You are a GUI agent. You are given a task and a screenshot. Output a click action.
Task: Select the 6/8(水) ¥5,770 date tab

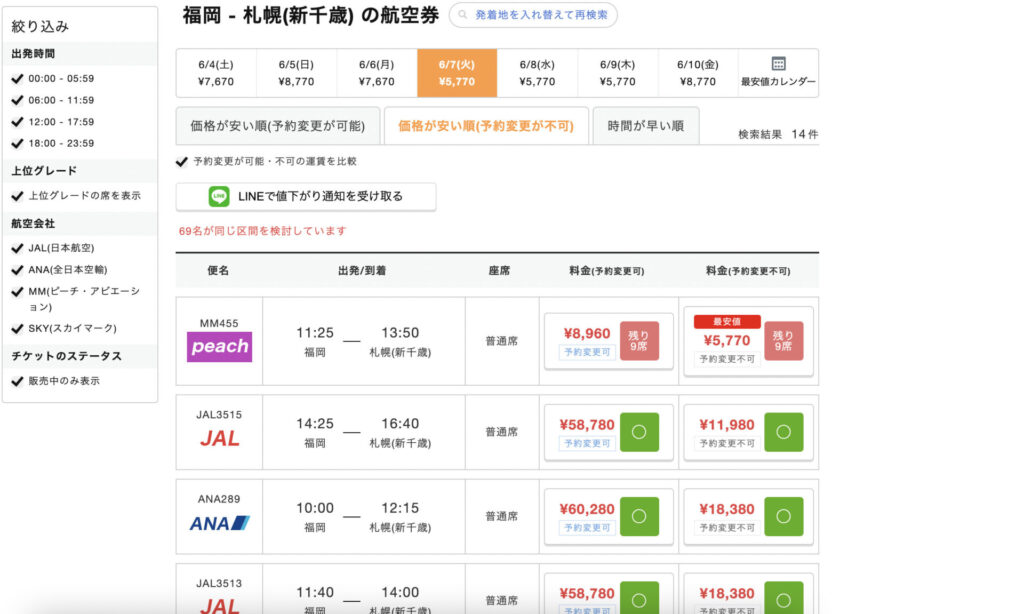[537, 73]
